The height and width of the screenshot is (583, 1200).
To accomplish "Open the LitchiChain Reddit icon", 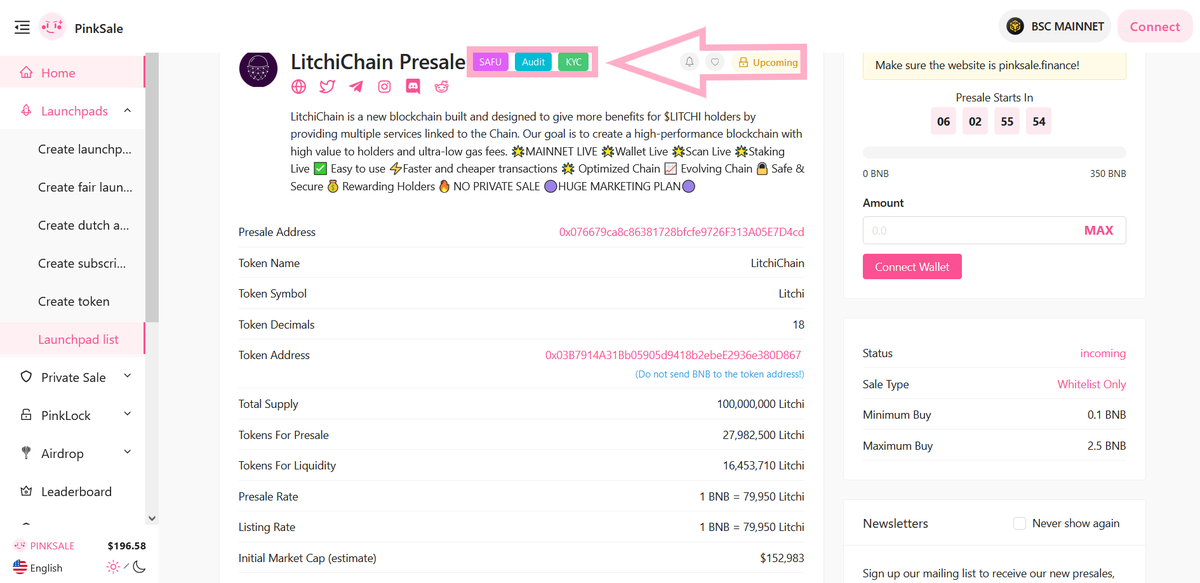I will [x=442, y=88].
